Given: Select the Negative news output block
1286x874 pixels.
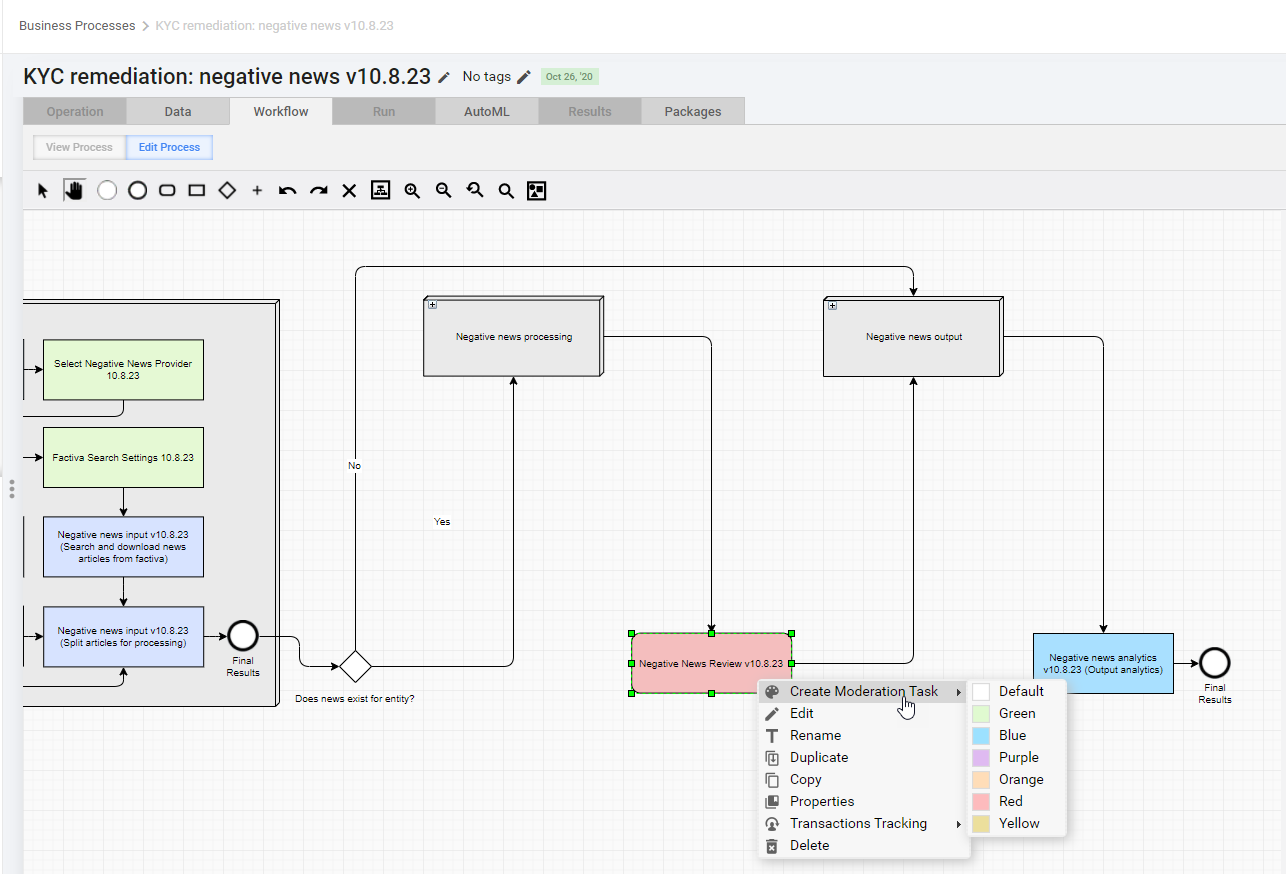Looking at the screenshot, I should (913, 337).
